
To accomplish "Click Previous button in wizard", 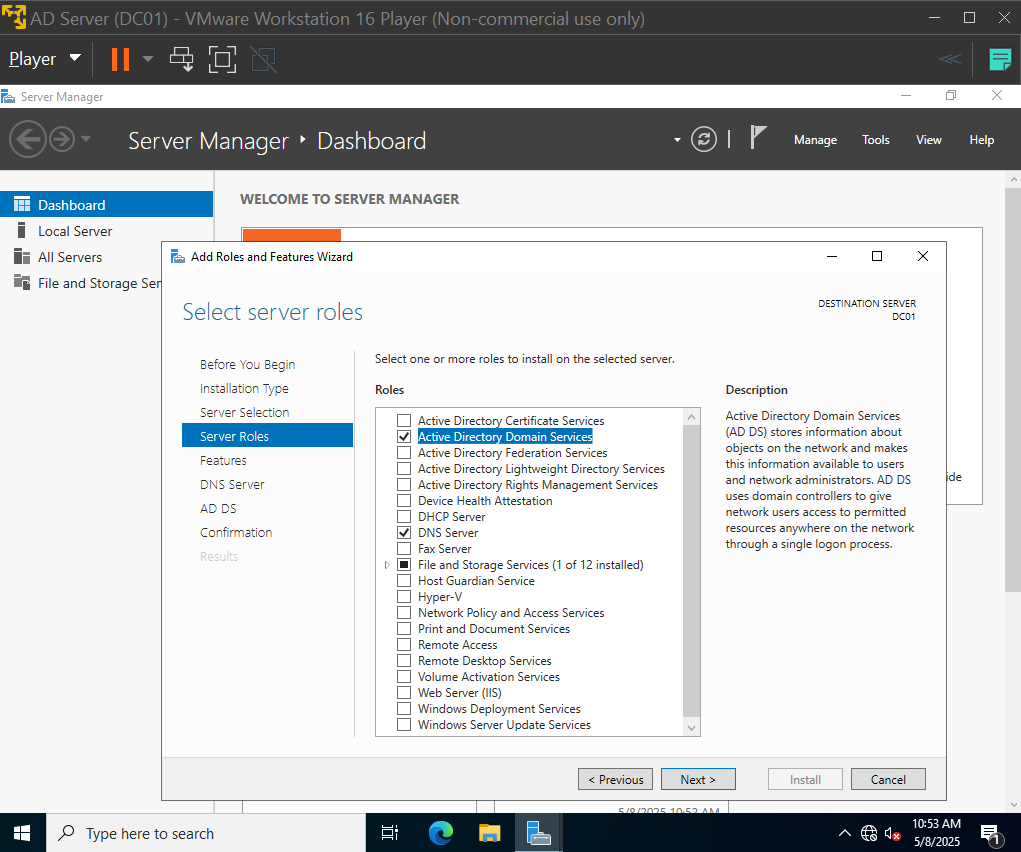I will point(615,779).
